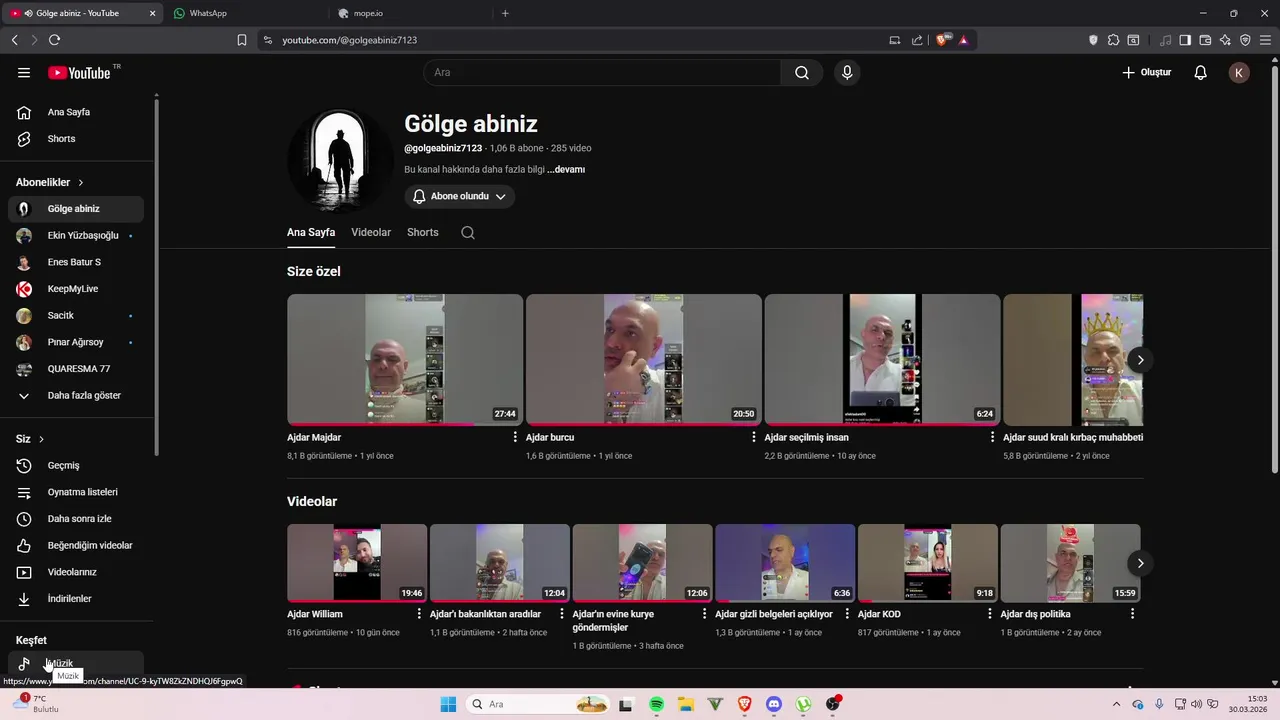
Task: Open Ajdar'ı bakanlıktan aradılar video title
Action: (485, 614)
